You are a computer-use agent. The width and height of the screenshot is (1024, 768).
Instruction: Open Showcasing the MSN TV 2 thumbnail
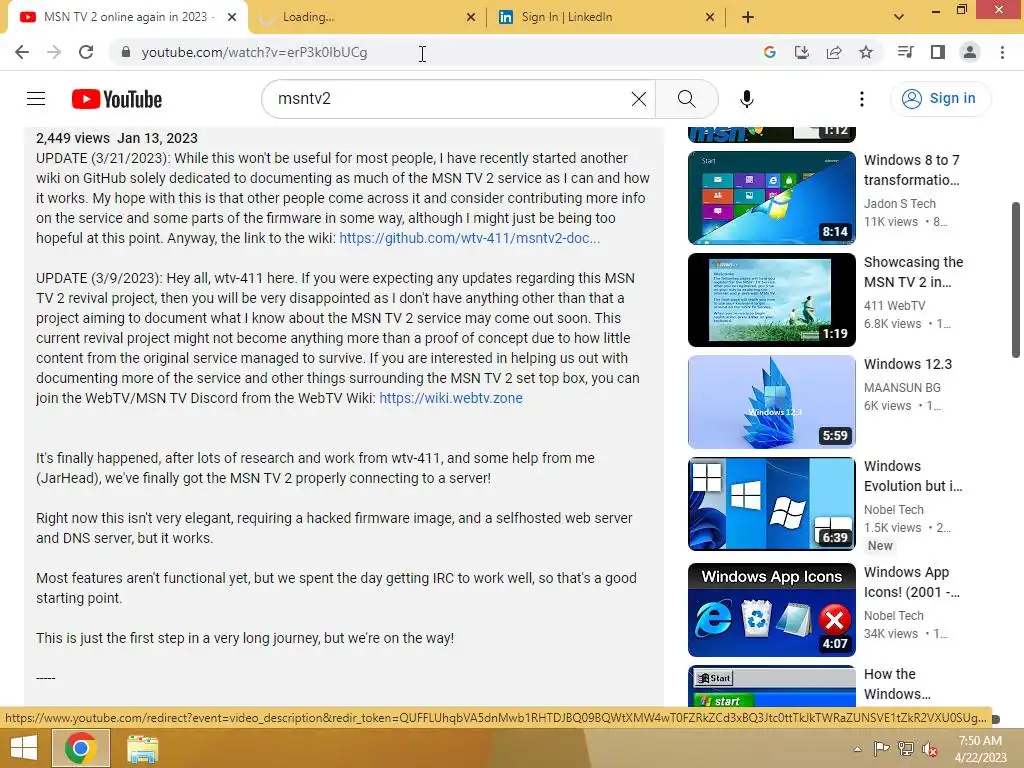pos(771,300)
